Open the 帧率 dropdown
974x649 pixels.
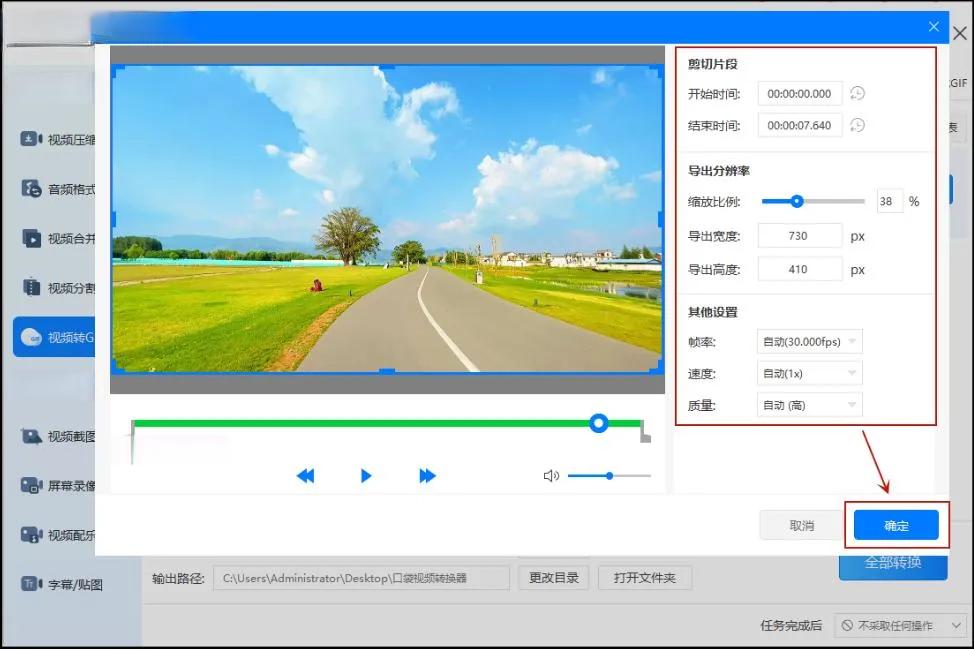point(809,342)
